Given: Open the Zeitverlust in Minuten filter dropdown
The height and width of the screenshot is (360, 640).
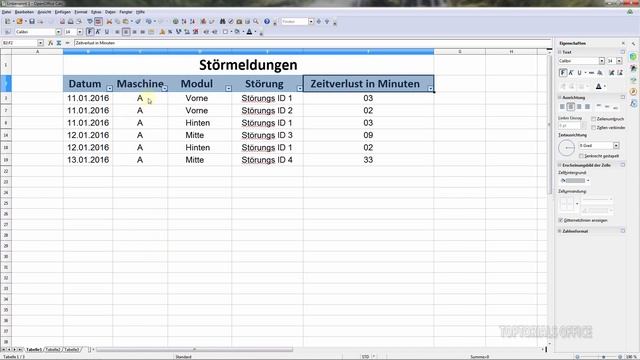Looking at the screenshot, I should [430, 88].
